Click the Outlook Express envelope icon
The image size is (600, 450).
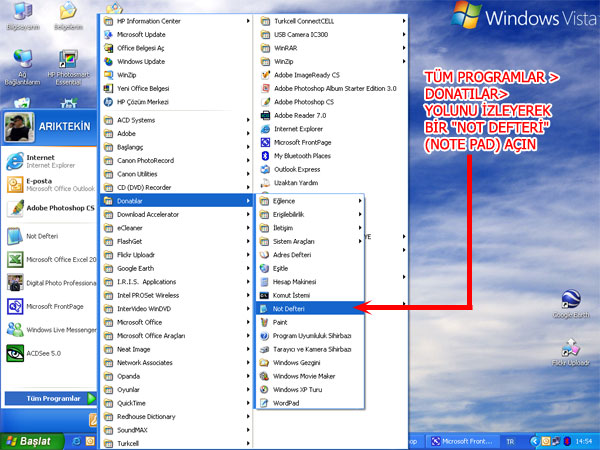pyautogui.click(x=265, y=169)
